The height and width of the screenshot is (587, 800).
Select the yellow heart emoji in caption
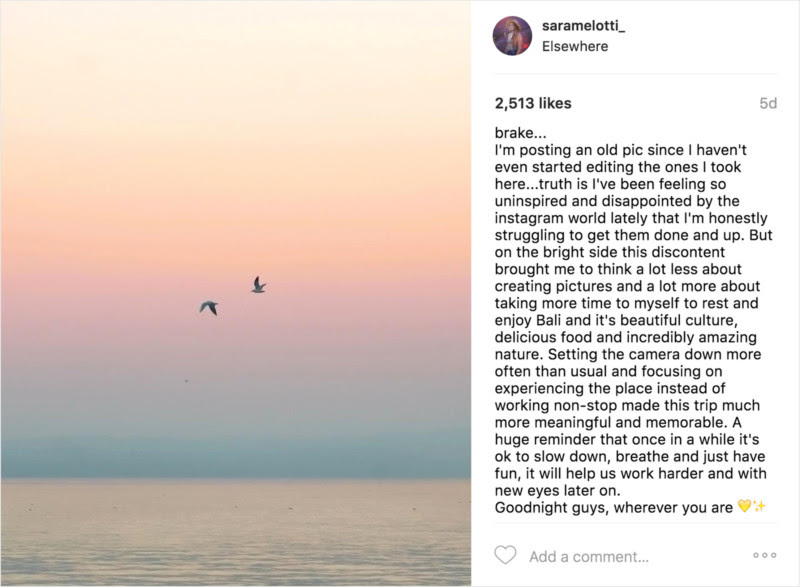tap(744, 506)
